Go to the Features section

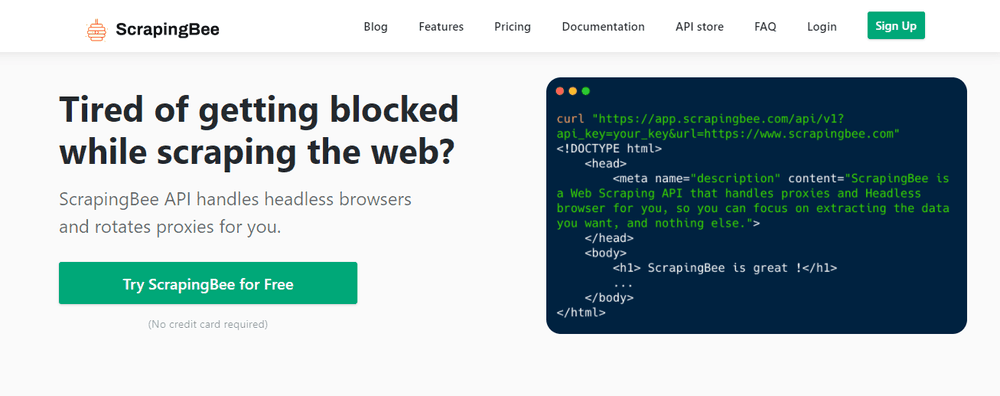(441, 27)
